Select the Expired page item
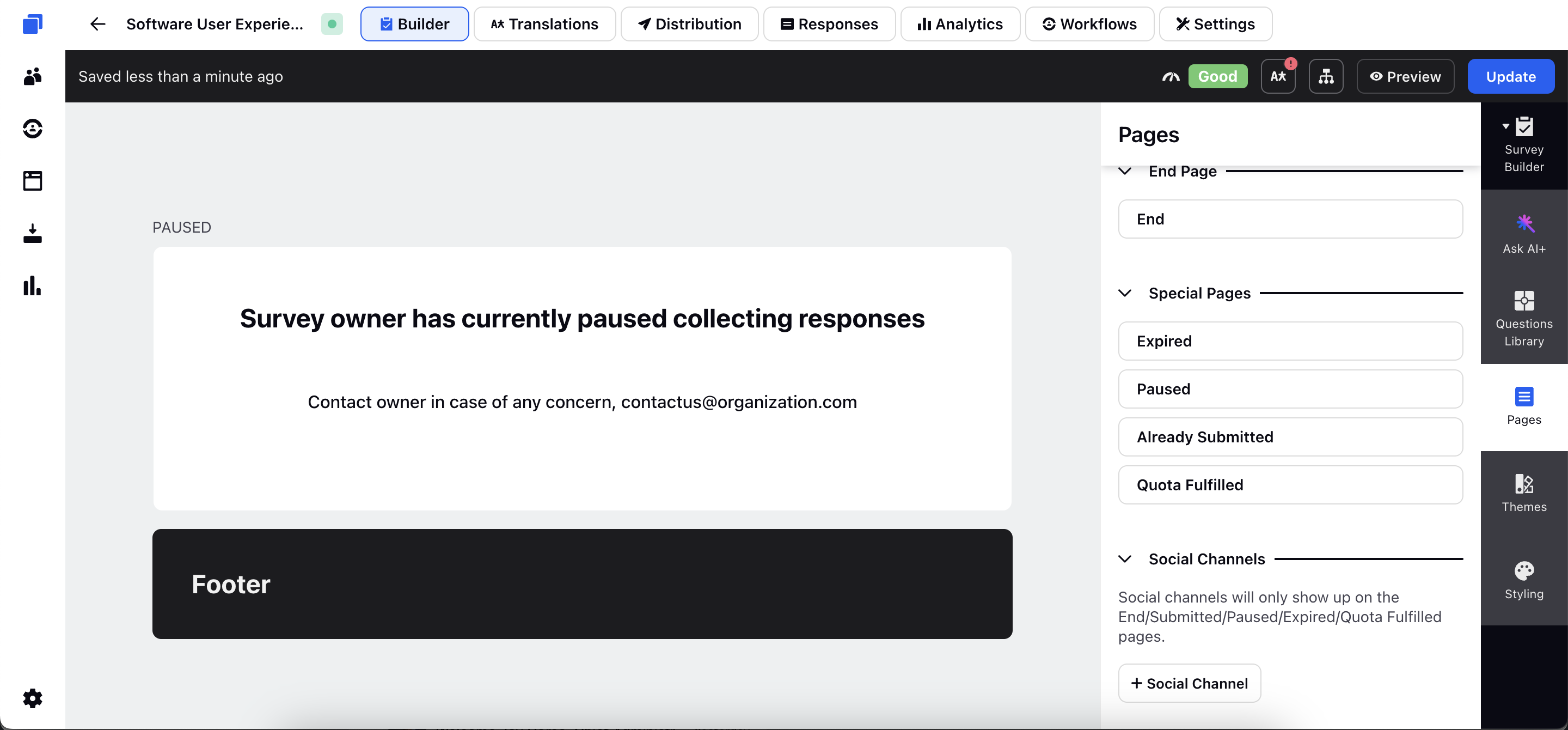 pyautogui.click(x=1290, y=341)
